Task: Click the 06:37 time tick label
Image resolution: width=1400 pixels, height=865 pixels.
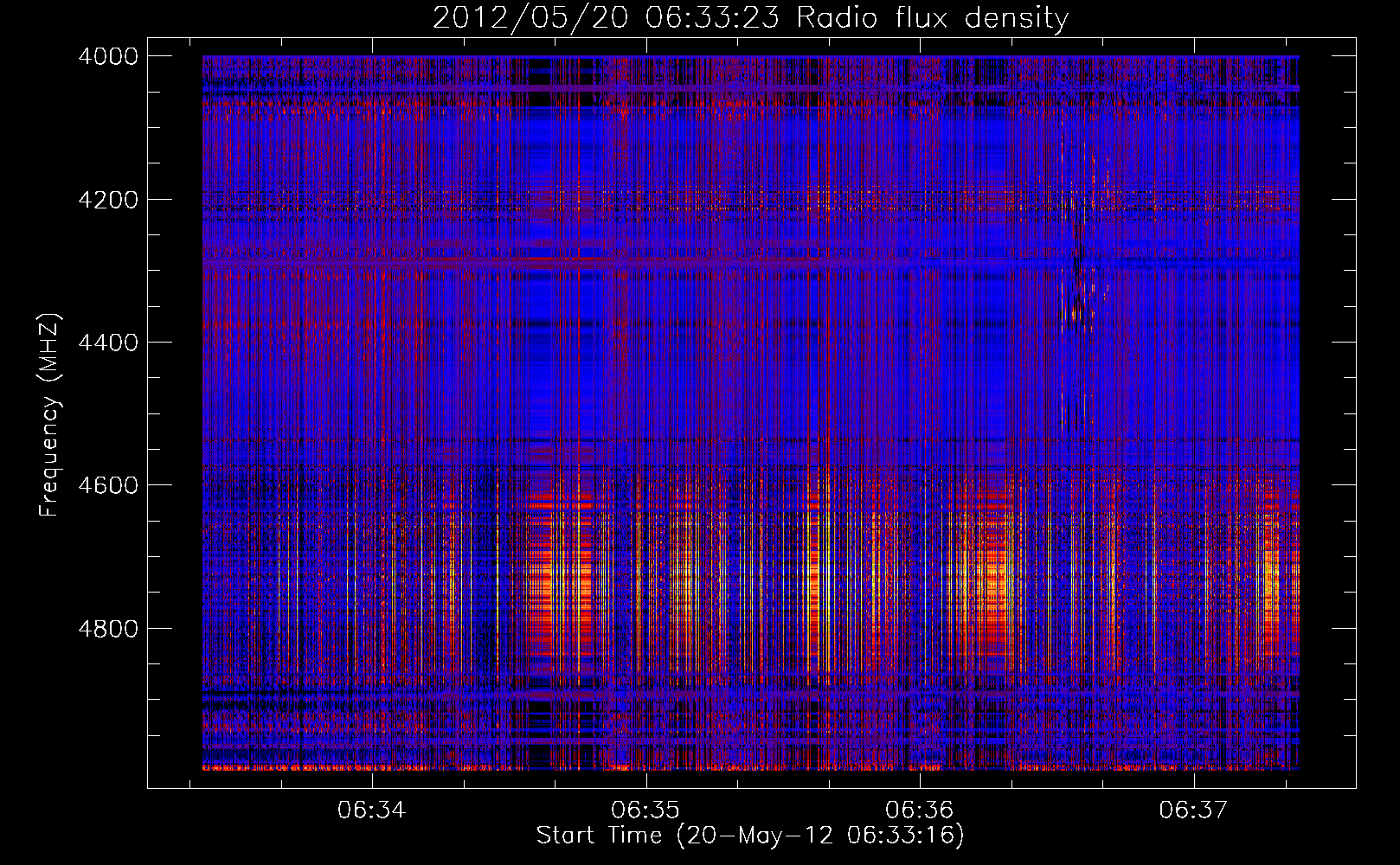Action: point(1194,811)
